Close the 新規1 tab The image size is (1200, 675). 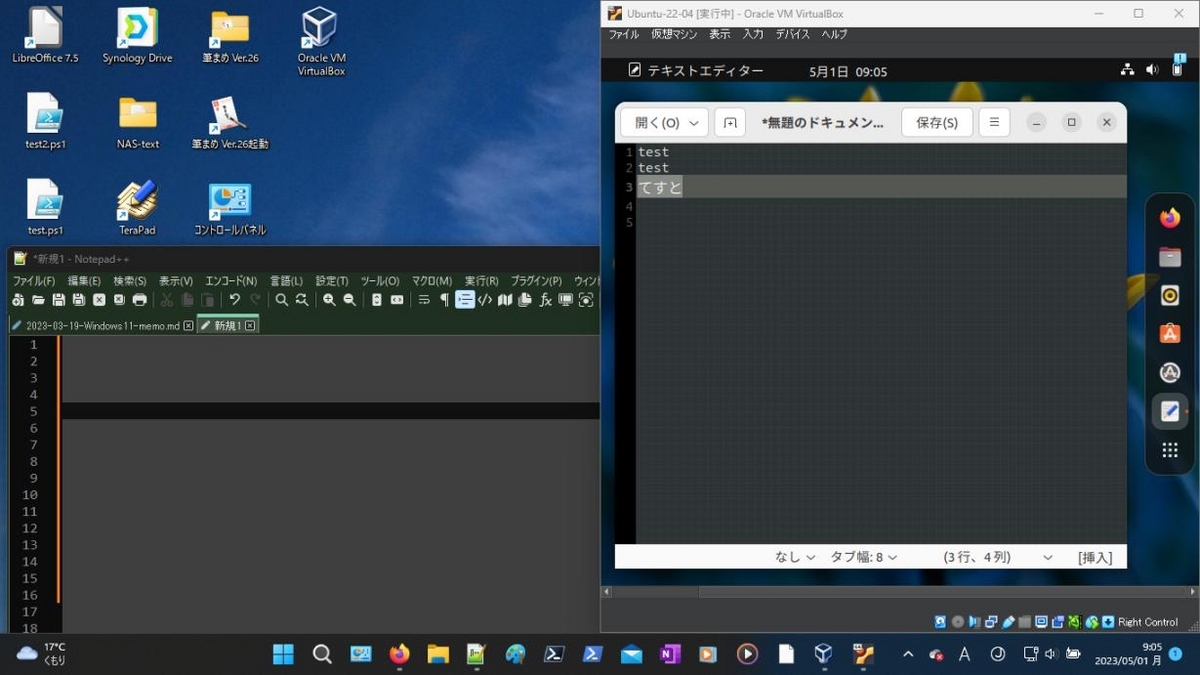tap(250, 326)
